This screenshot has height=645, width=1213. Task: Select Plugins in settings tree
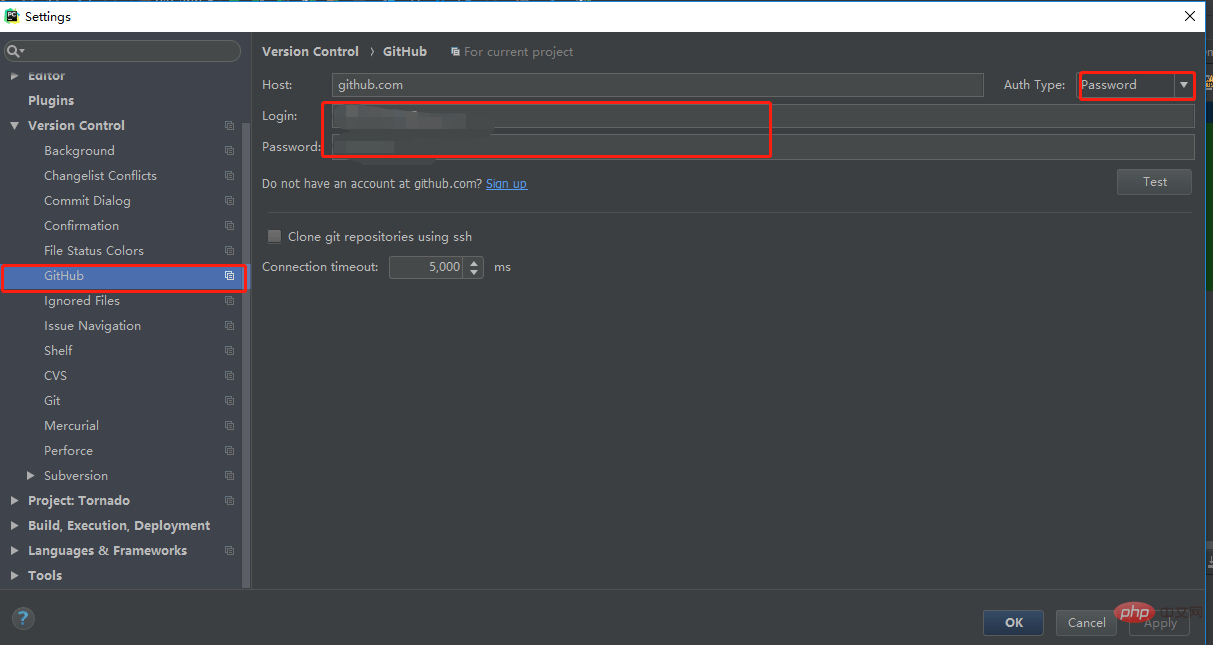coord(51,101)
